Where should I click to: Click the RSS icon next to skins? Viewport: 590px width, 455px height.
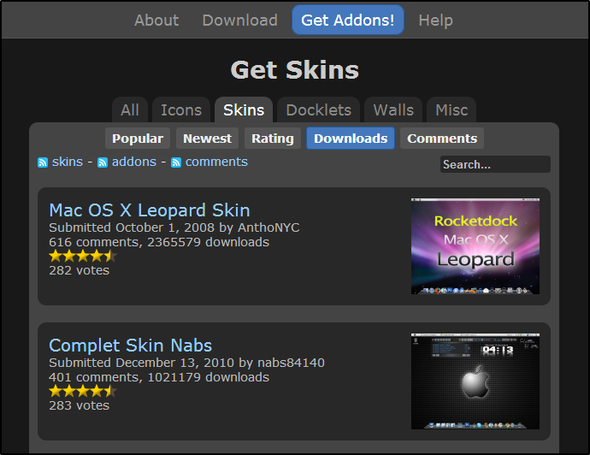(43, 163)
